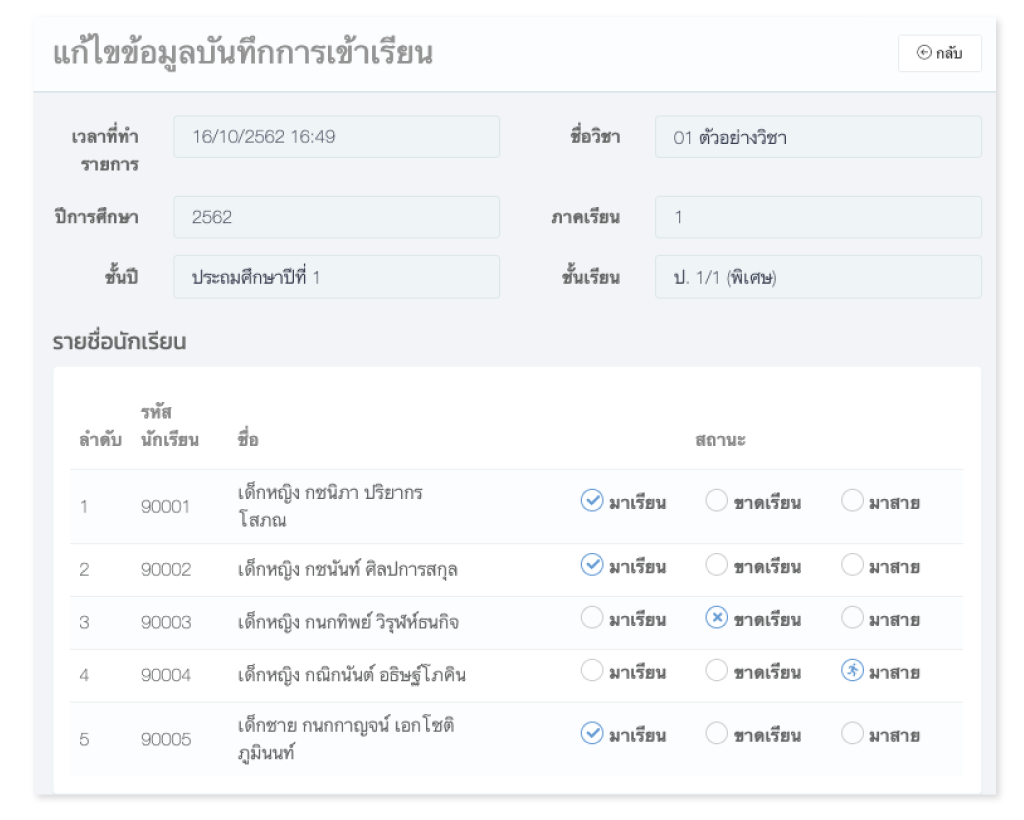Click the ชื่อวิชา subject field
This screenshot has width=1024, height=820.
[817, 137]
